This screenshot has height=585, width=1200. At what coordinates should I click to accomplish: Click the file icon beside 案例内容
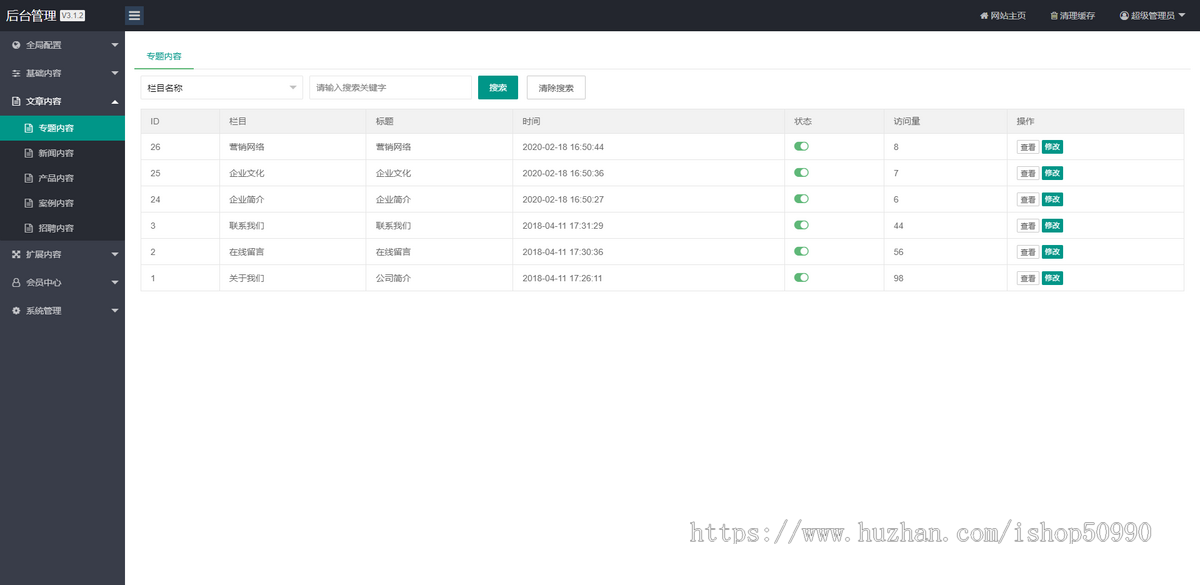pos(29,203)
